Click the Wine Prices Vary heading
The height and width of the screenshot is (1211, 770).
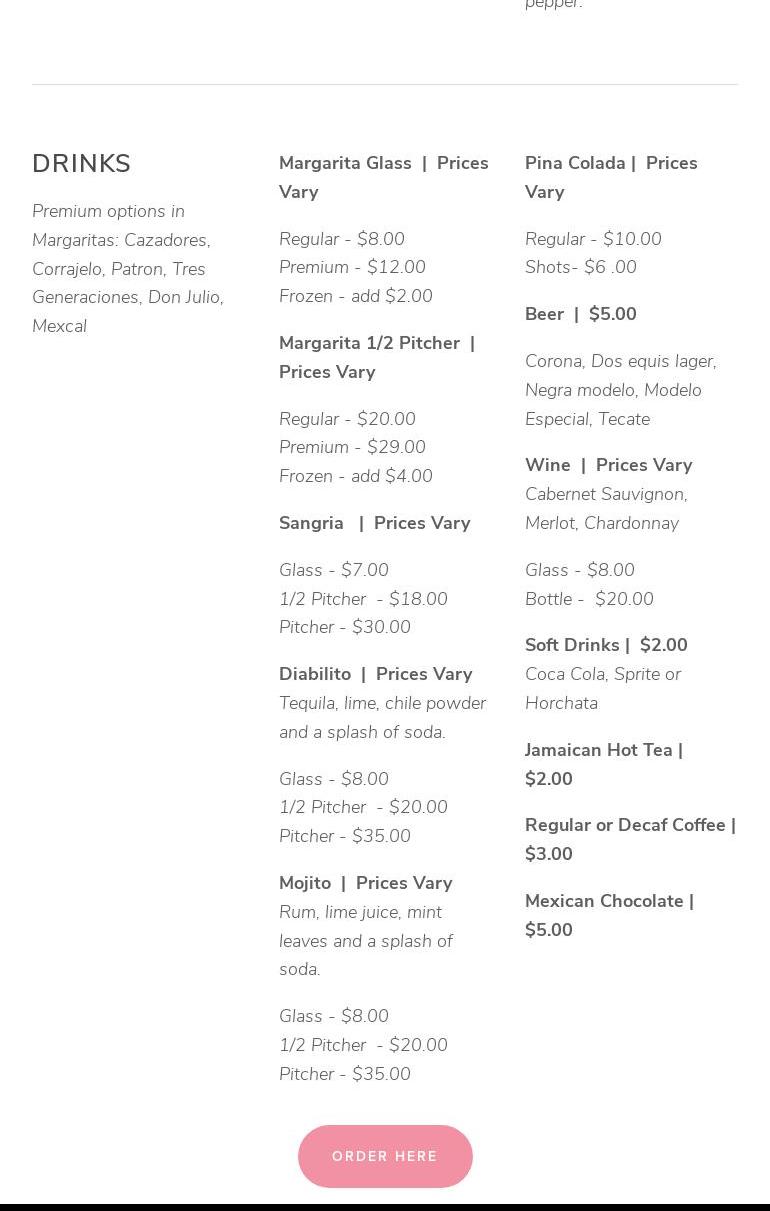pos(608,465)
